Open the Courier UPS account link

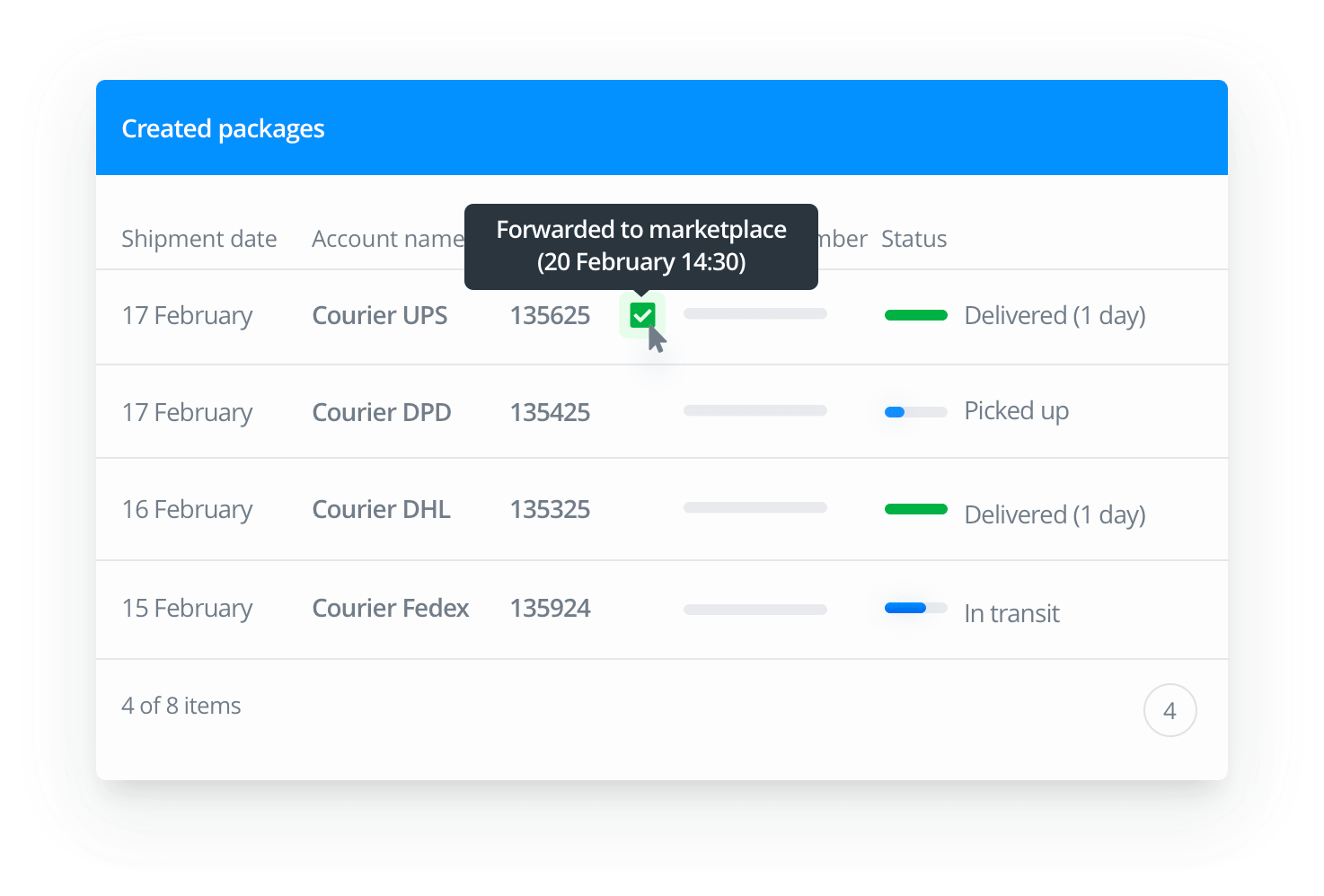379,316
